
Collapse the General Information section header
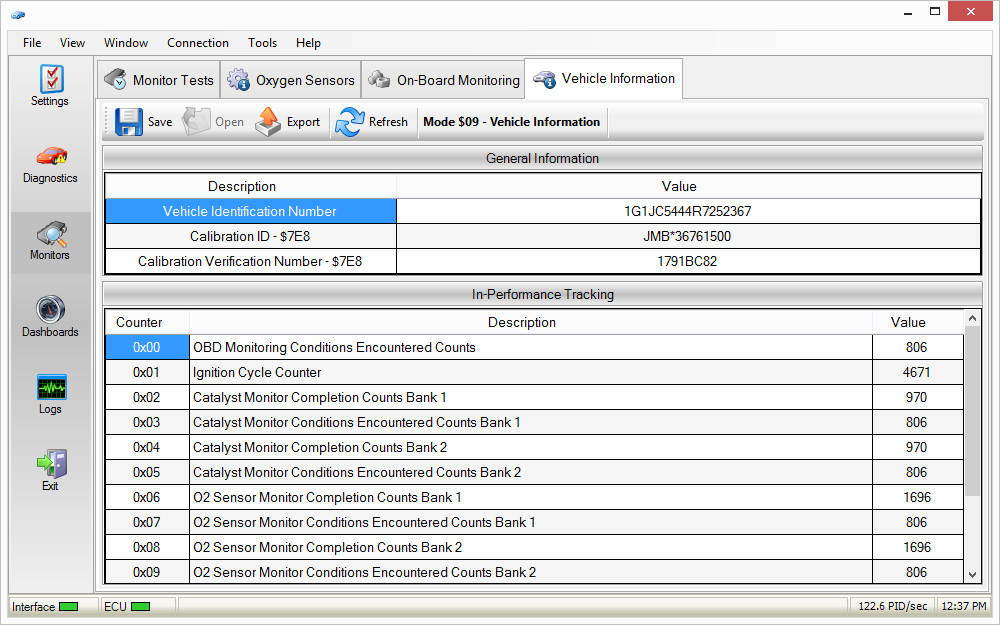point(542,158)
